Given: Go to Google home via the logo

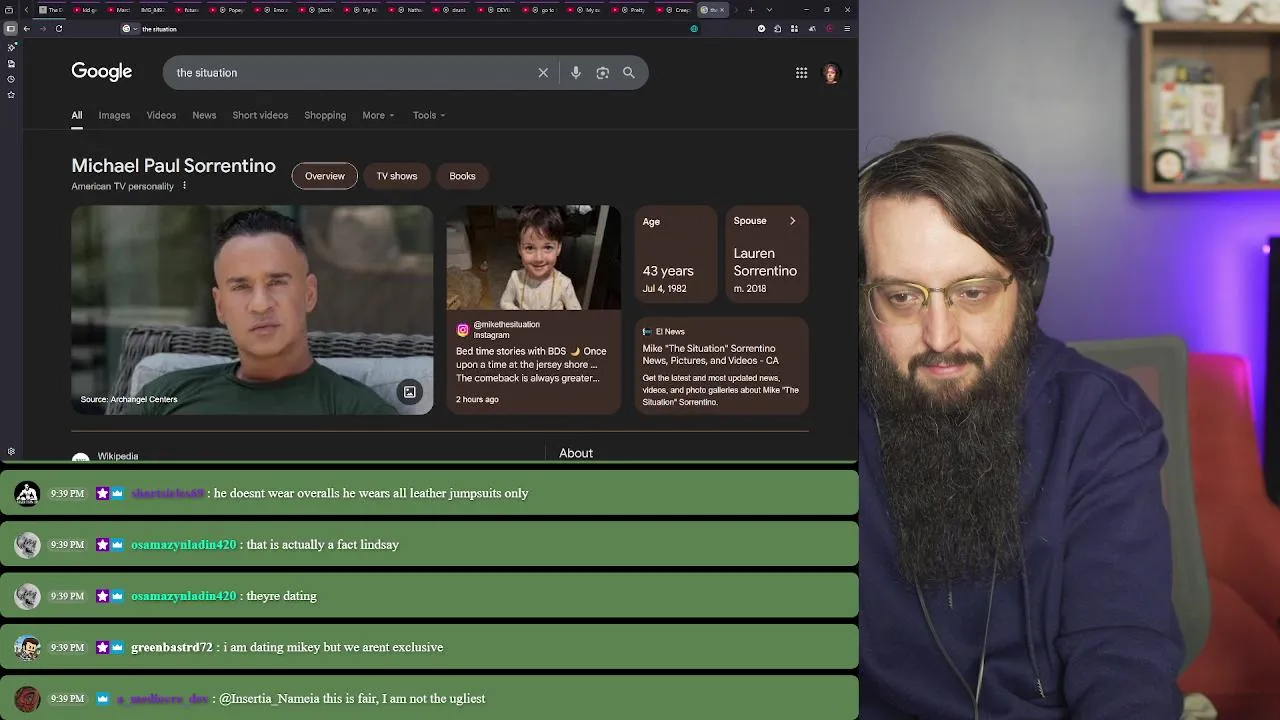Looking at the screenshot, I should click(x=101, y=72).
